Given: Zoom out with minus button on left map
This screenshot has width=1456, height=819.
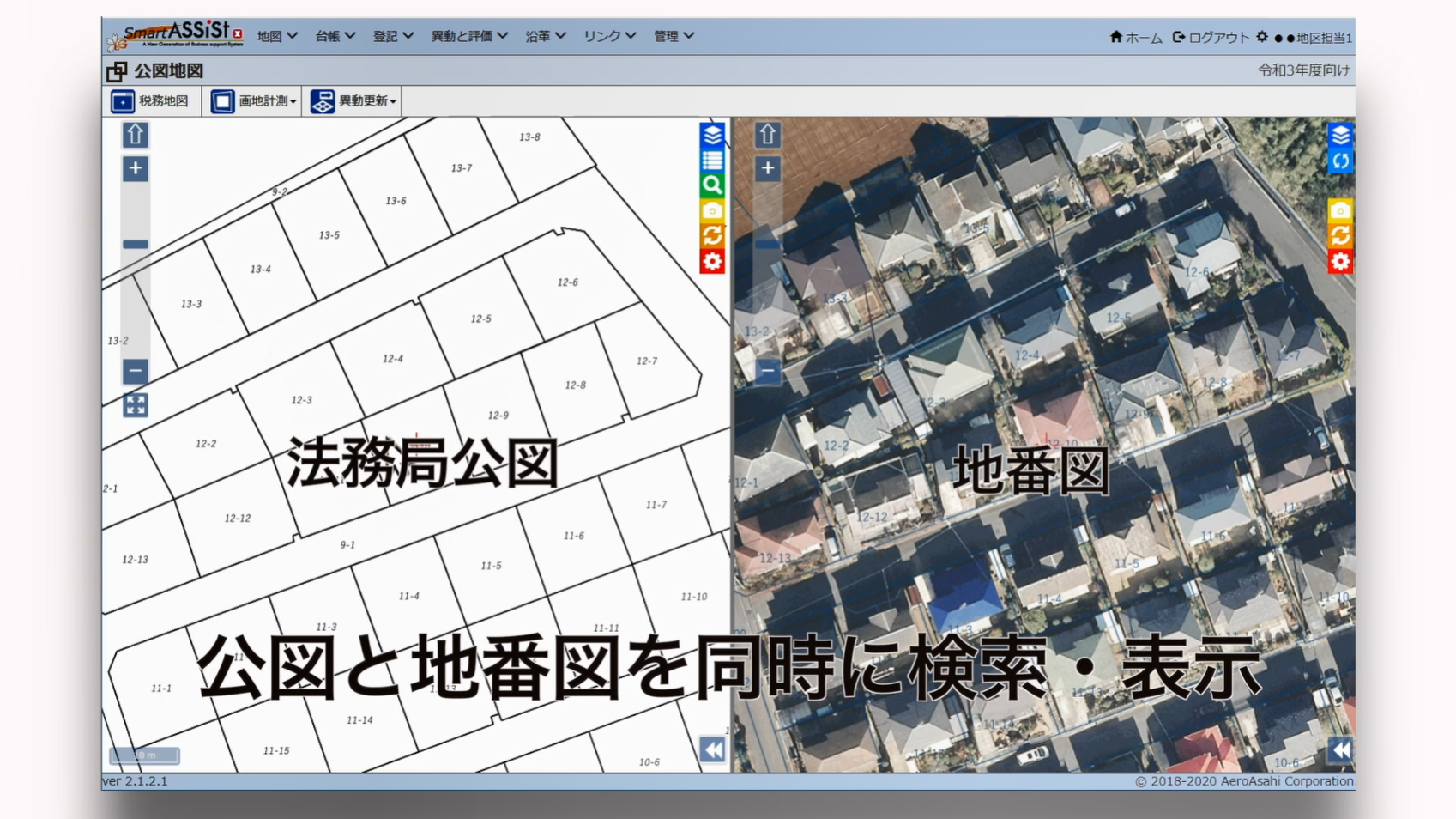Looking at the screenshot, I should (x=136, y=372).
